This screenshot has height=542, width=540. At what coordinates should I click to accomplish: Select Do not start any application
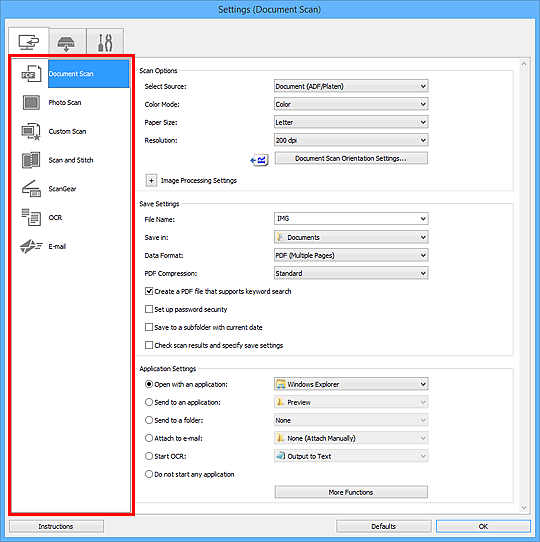pyautogui.click(x=149, y=474)
